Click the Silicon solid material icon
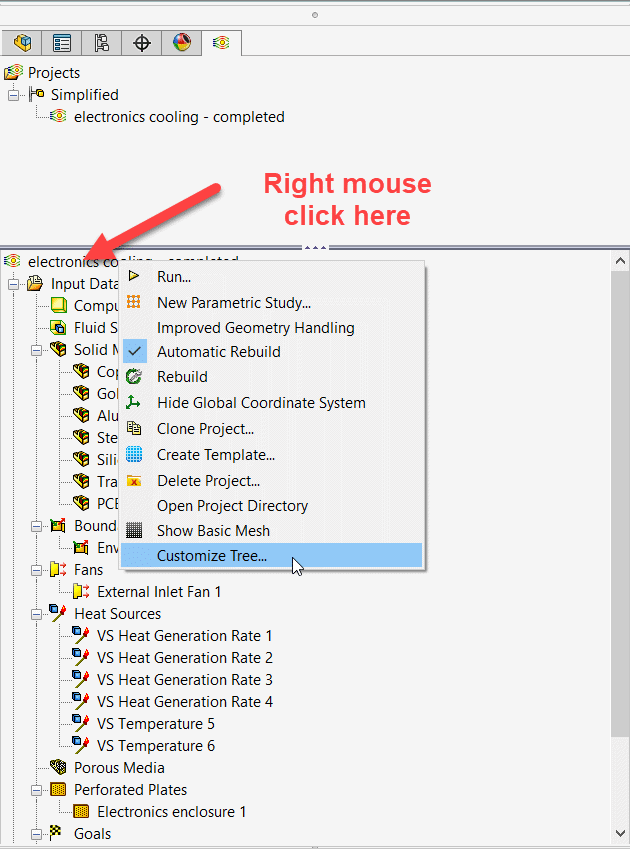The width and height of the screenshot is (630, 849). point(81,460)
